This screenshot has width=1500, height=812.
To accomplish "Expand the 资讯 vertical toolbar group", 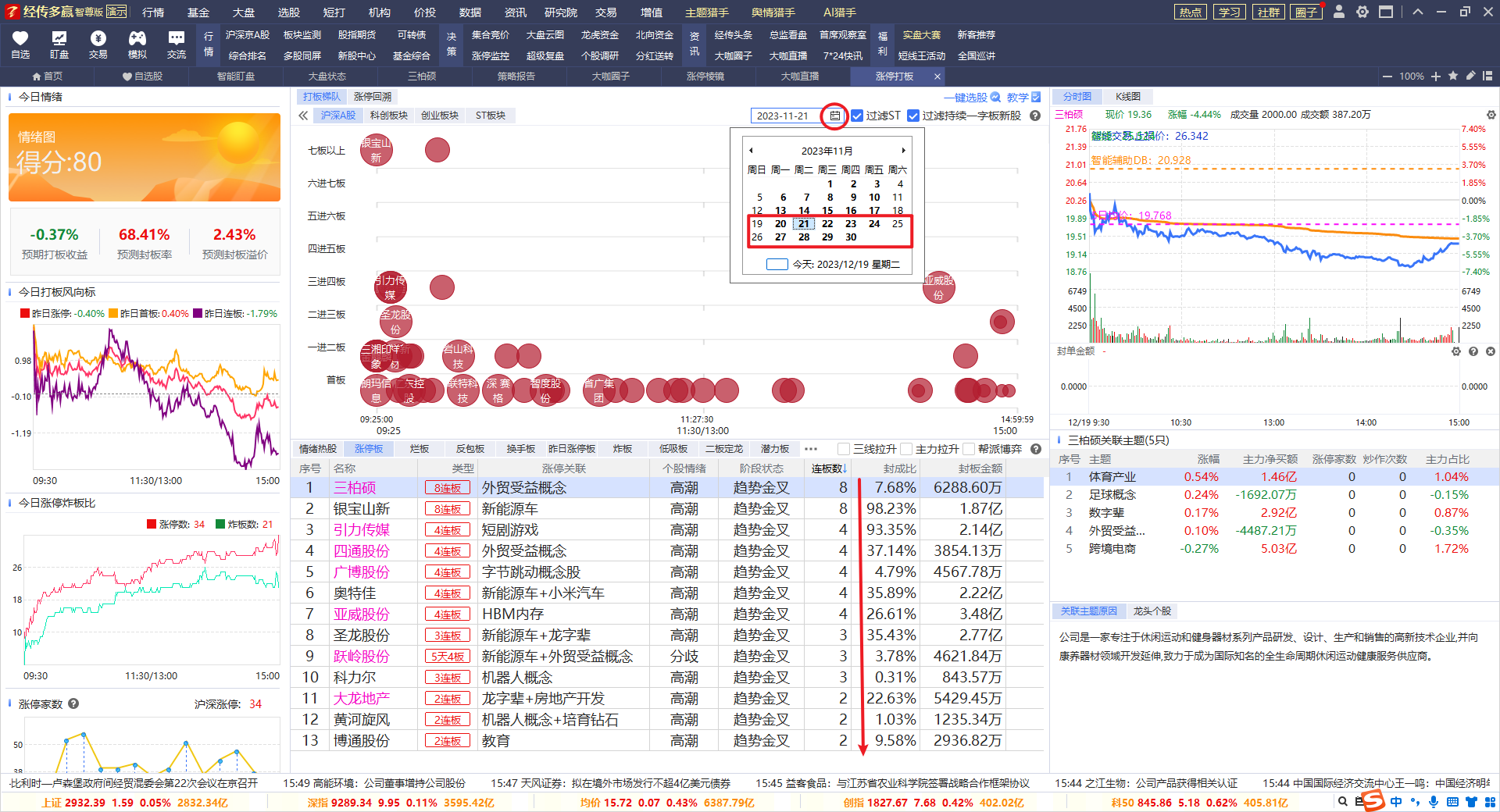I will (695, 45).
